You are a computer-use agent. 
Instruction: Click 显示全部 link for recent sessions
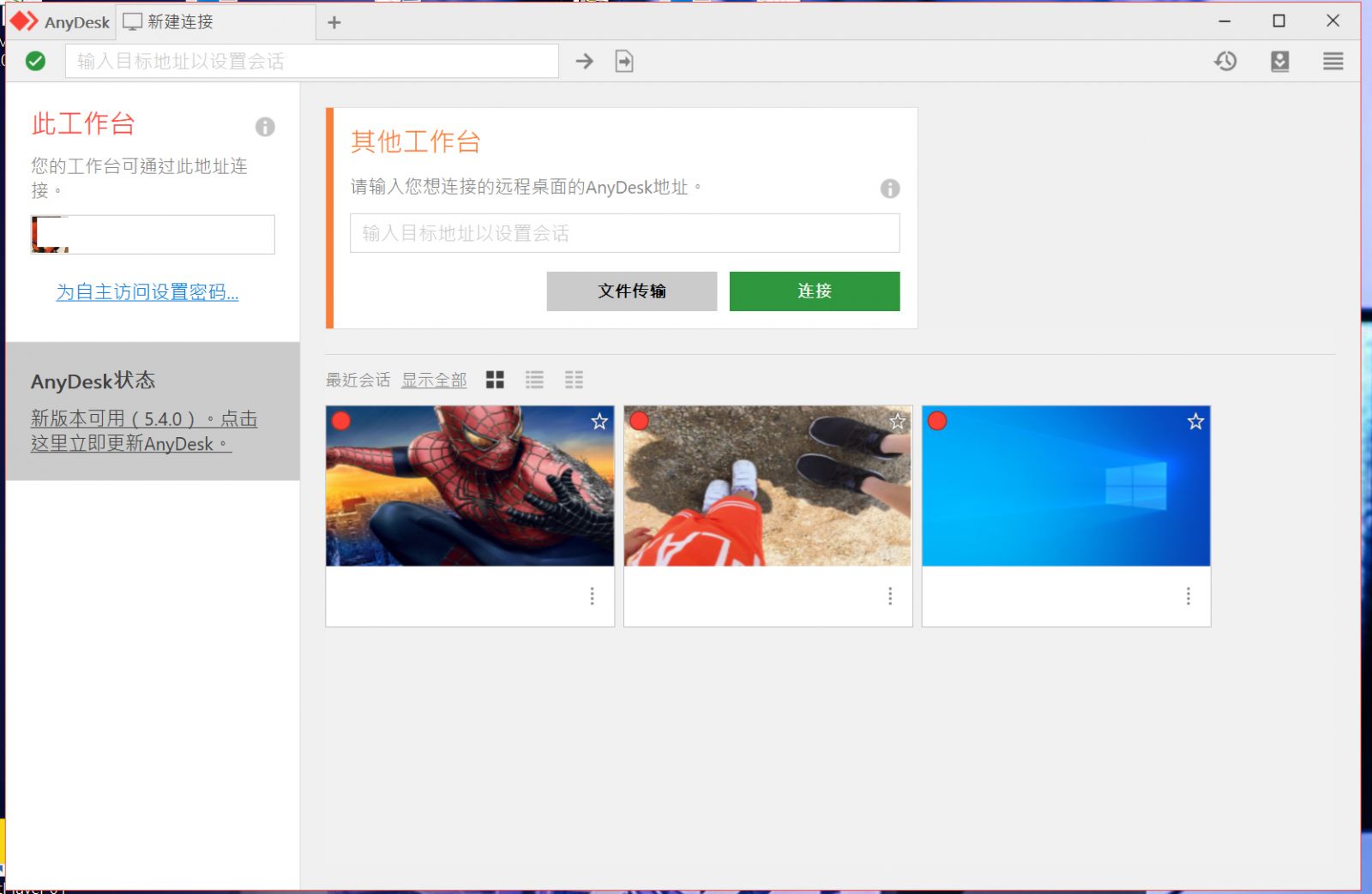[x=434, y=380]
